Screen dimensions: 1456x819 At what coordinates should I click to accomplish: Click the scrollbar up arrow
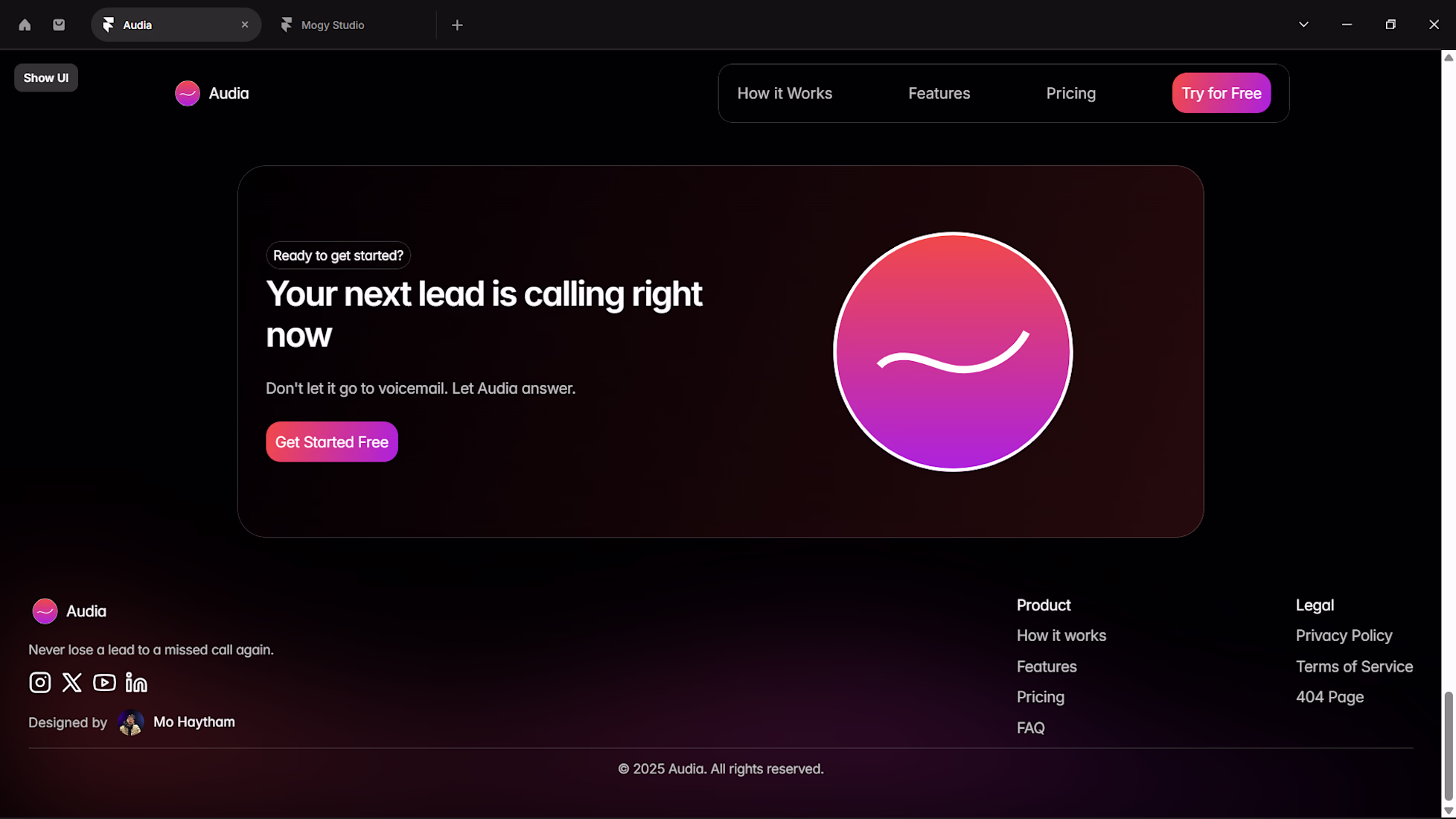point(1449,57)
